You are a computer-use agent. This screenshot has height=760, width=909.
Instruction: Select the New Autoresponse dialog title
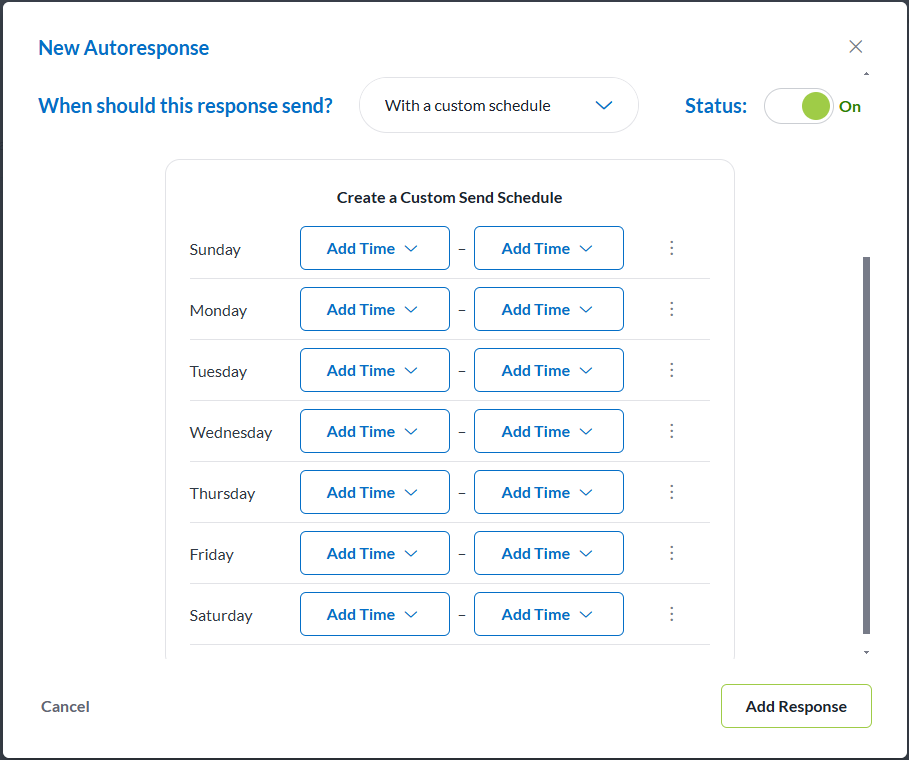(123, 47)
